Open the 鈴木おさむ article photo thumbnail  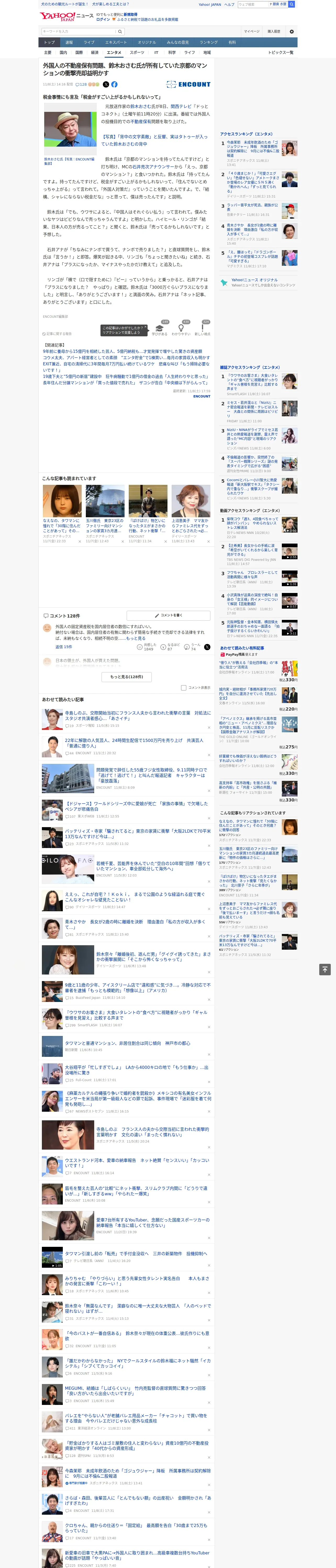pos(70,129)
